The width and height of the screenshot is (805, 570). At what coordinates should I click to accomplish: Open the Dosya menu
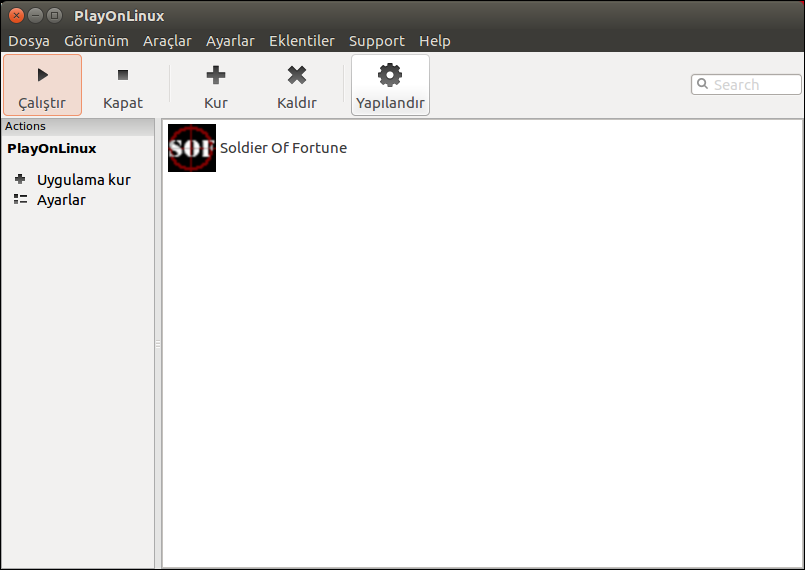click(29, 41)
